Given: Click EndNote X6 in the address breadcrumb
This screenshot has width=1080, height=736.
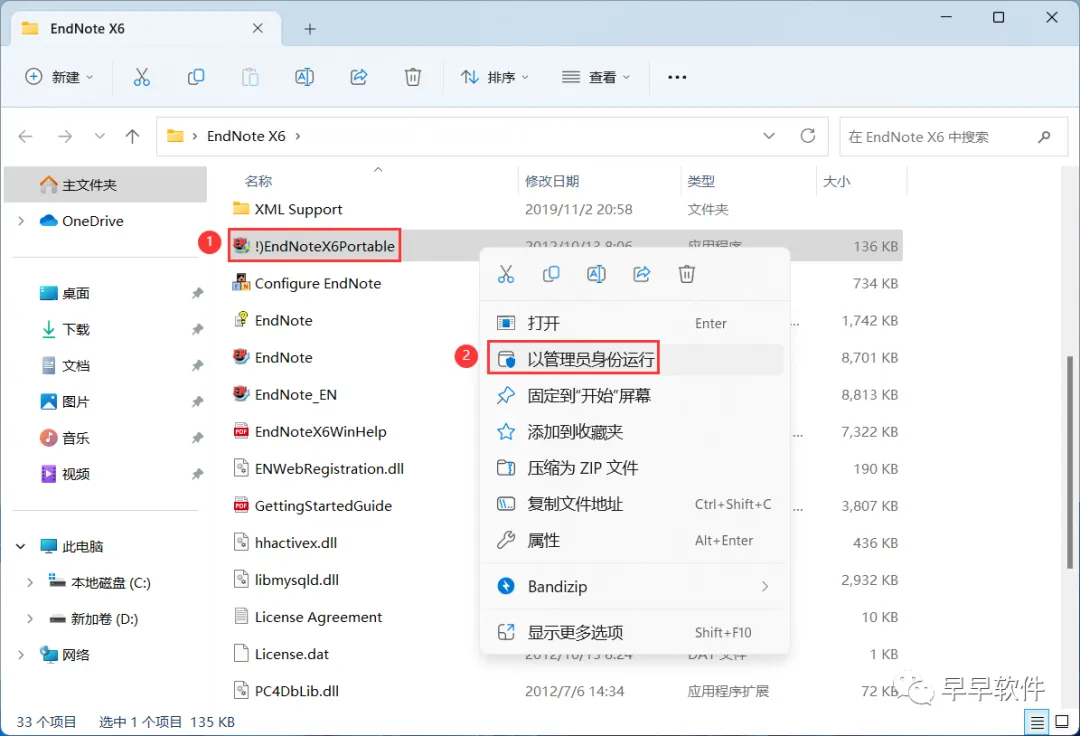Looking at the screenshot, I should 246,136.
